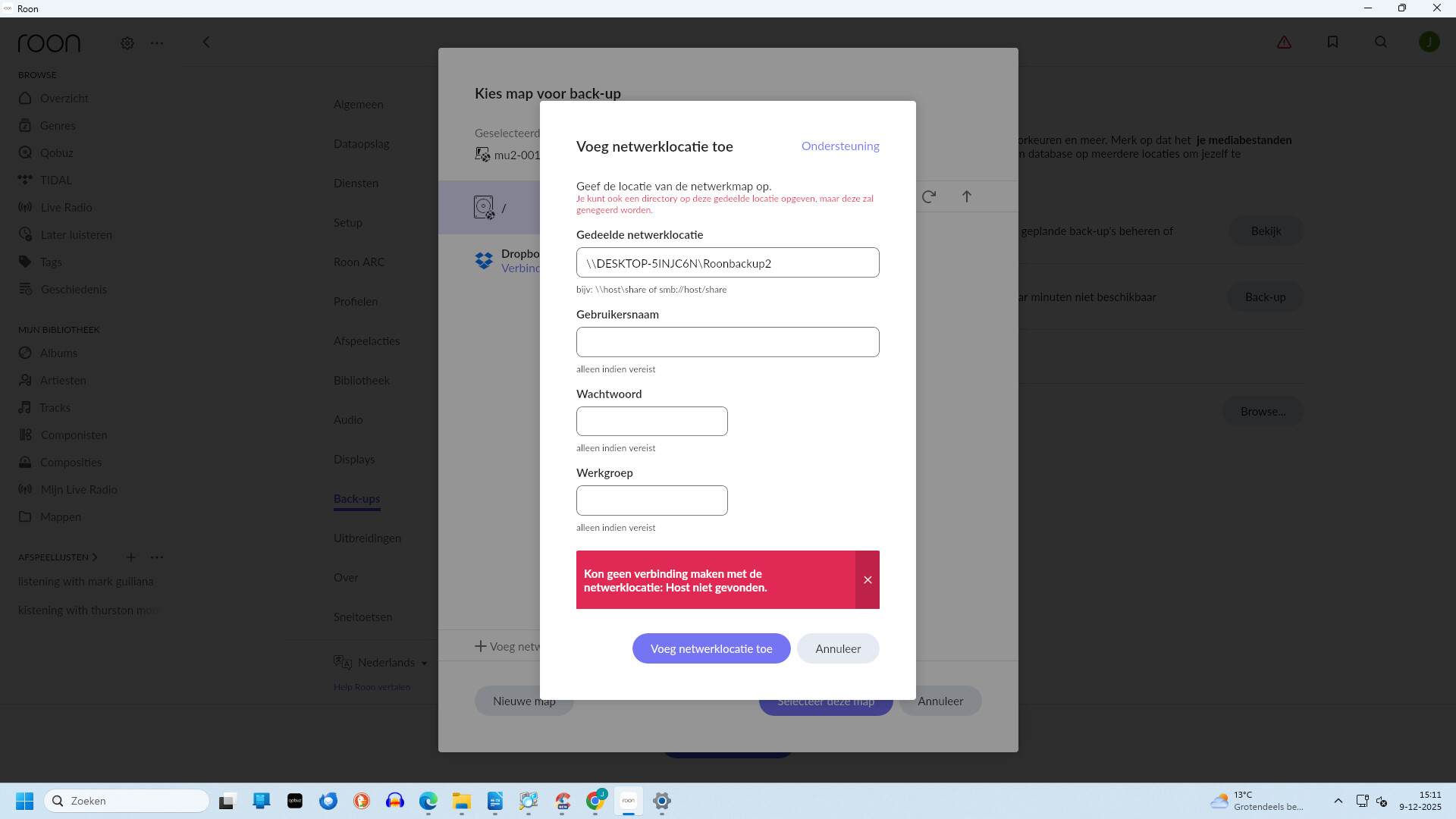Dismiss the red host-not-found error banner
The width and height of the screenshot is (1456, 819).
coord(868,580)
